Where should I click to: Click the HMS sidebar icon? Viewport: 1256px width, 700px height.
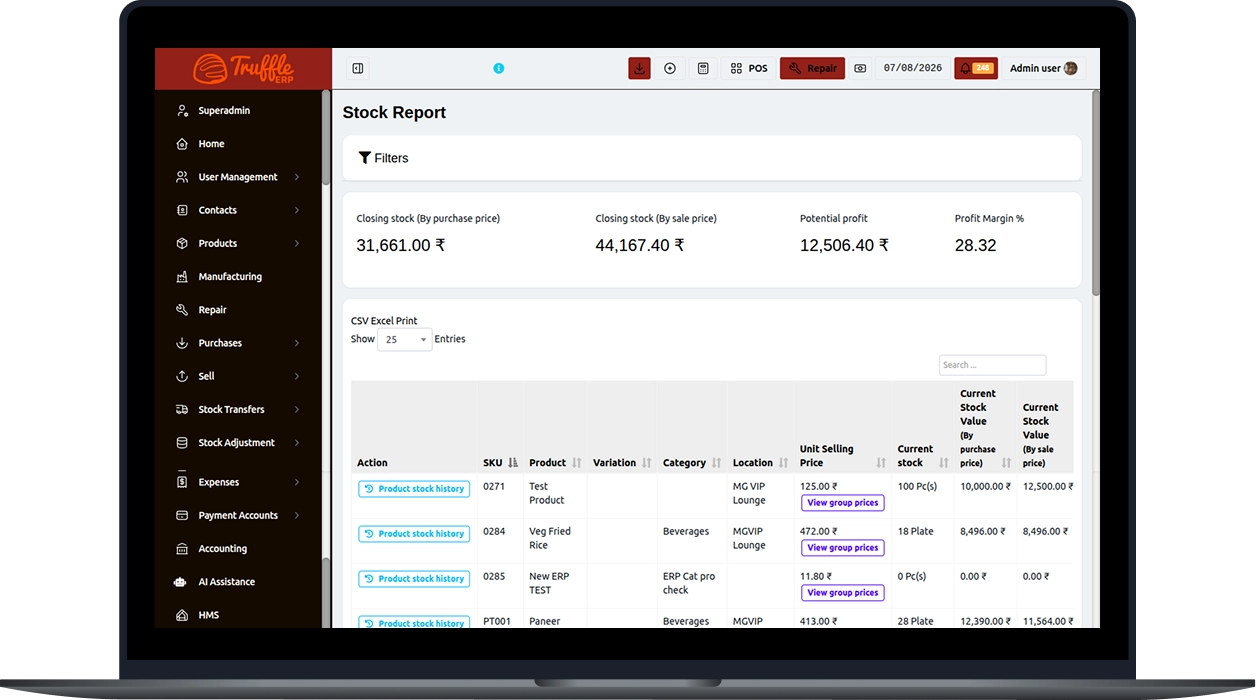[x=182, y=615]
